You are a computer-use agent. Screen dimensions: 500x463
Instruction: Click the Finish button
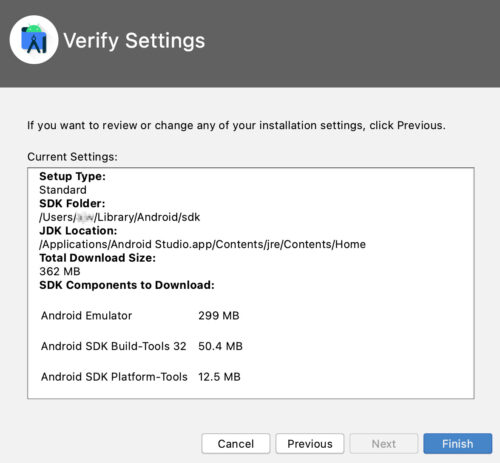point(457,444)
